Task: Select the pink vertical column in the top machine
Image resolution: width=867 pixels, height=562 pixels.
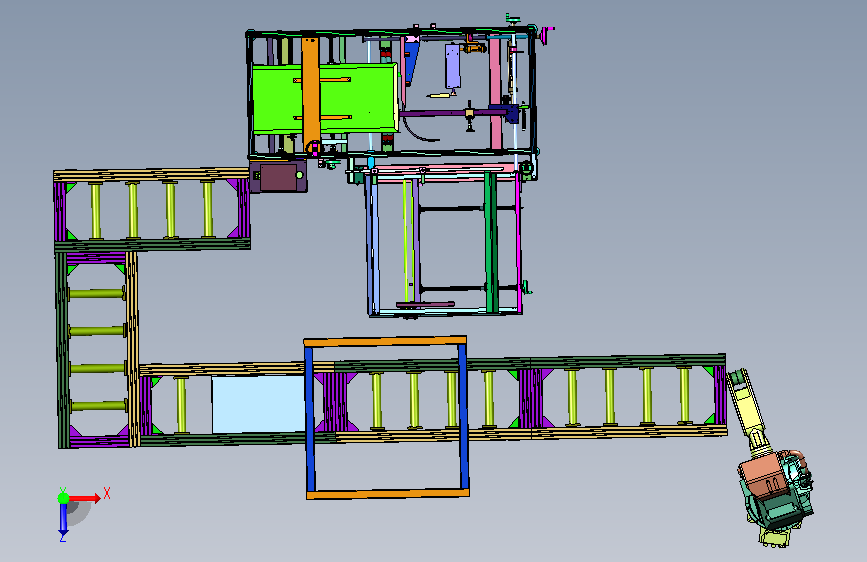Action: [x=495, y=92]
